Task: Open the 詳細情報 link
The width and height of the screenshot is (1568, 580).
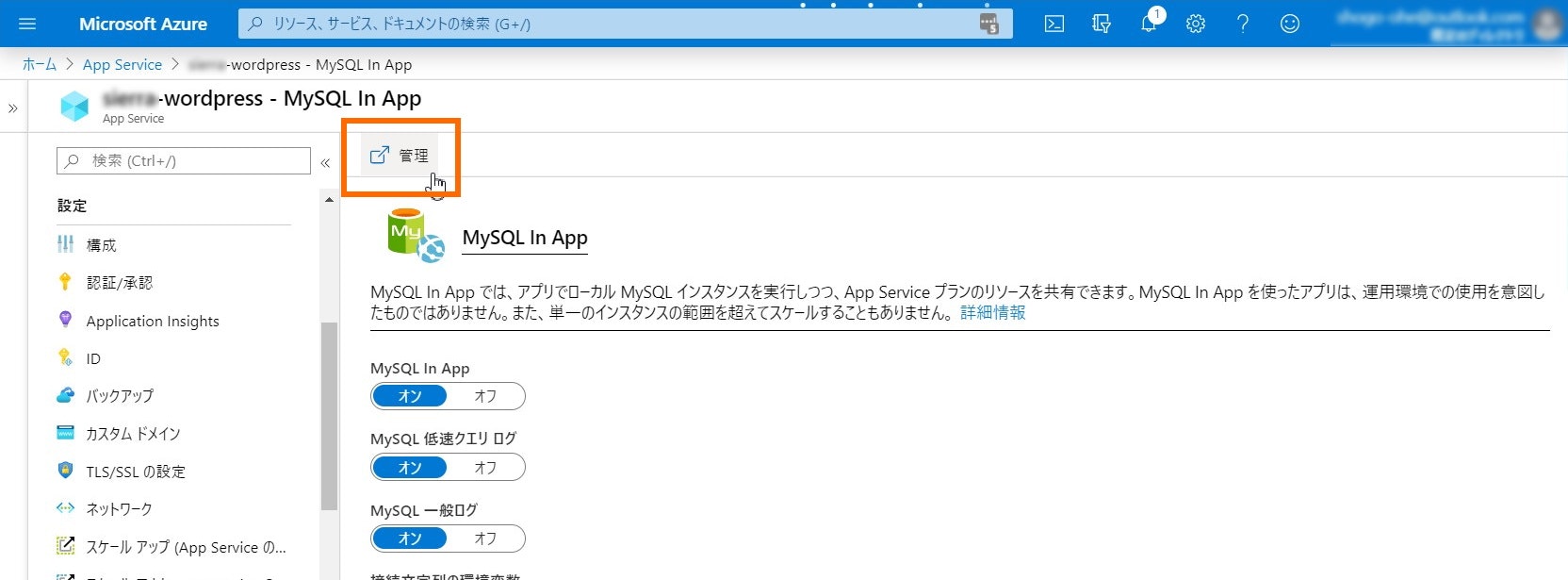Action: 993,313
